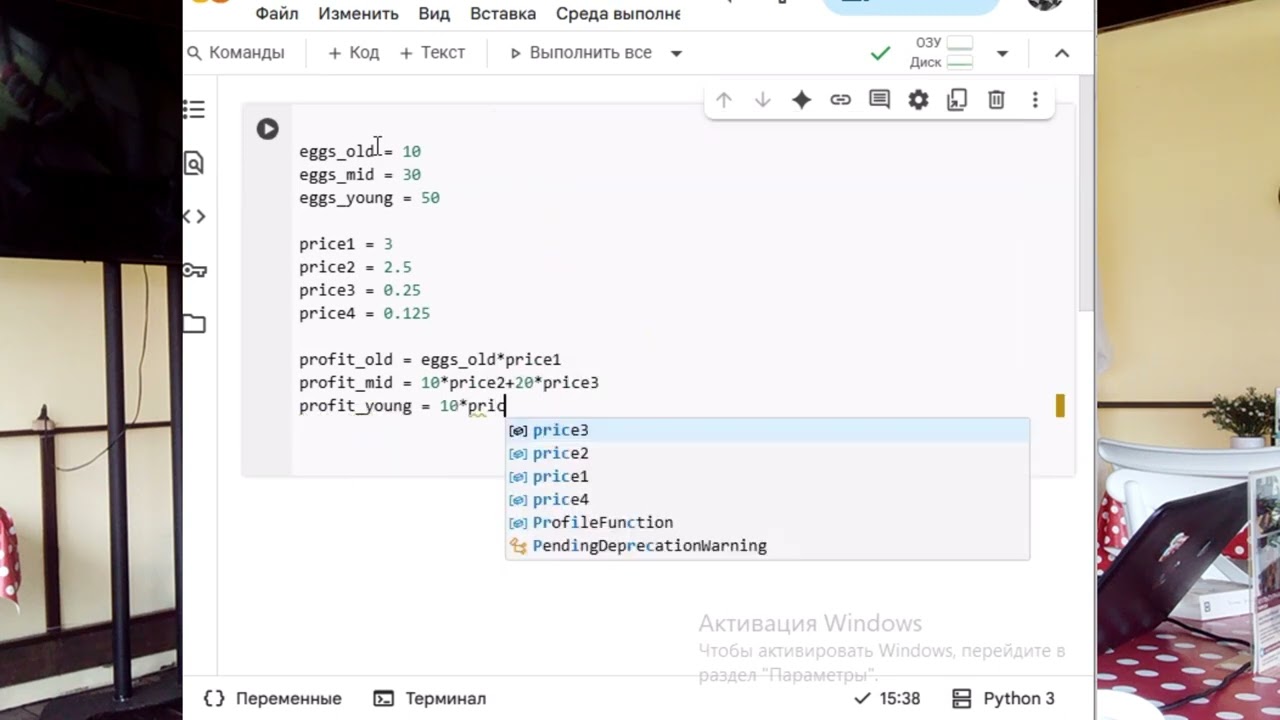Open the code snippets panel
The width and height of the screenshot is (1280, 720).
click(x=194, y=217)
